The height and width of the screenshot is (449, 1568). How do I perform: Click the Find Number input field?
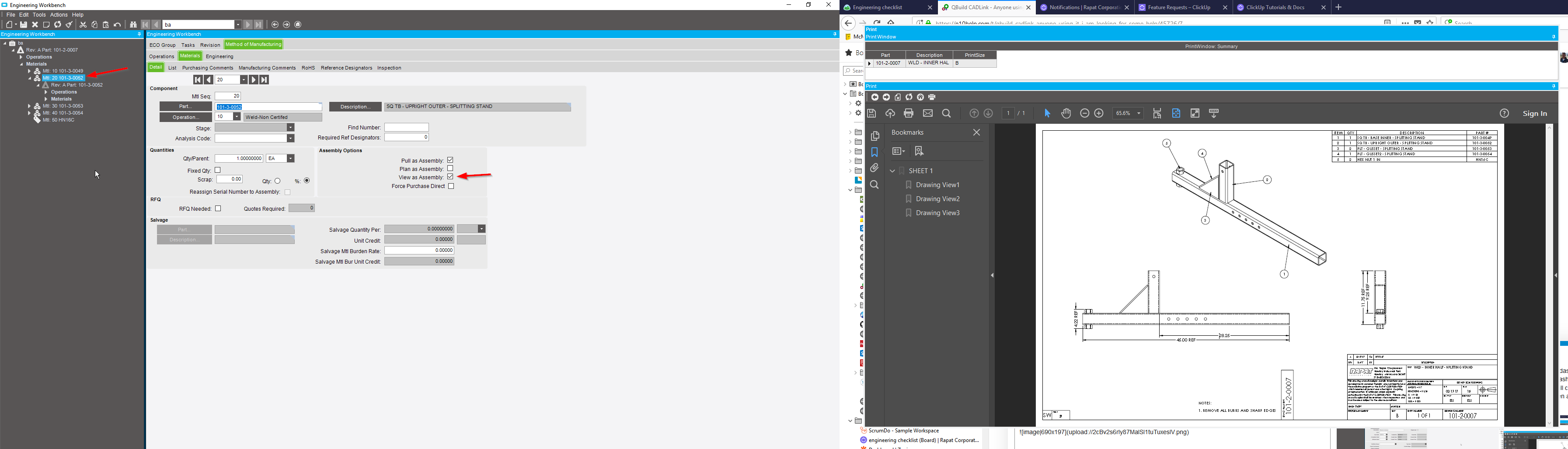coord(407,128)
